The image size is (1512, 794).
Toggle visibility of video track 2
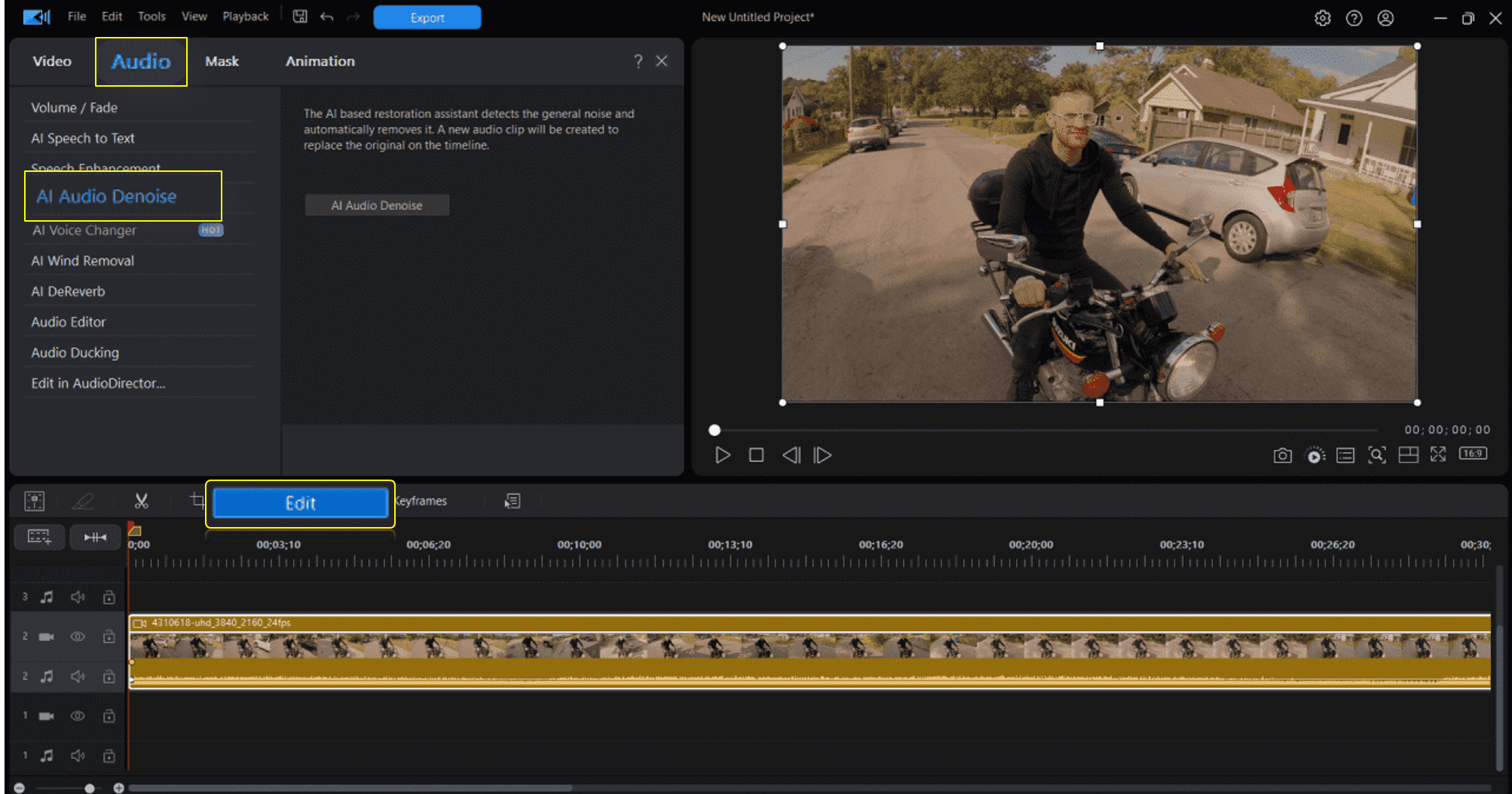pos(78,636)
